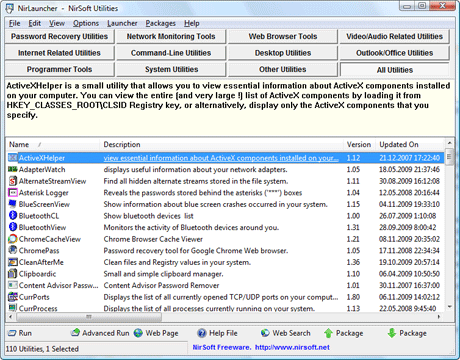Click the AlternateStreamView icon
The image size is (460, 360).
click(x=13, y=181)
